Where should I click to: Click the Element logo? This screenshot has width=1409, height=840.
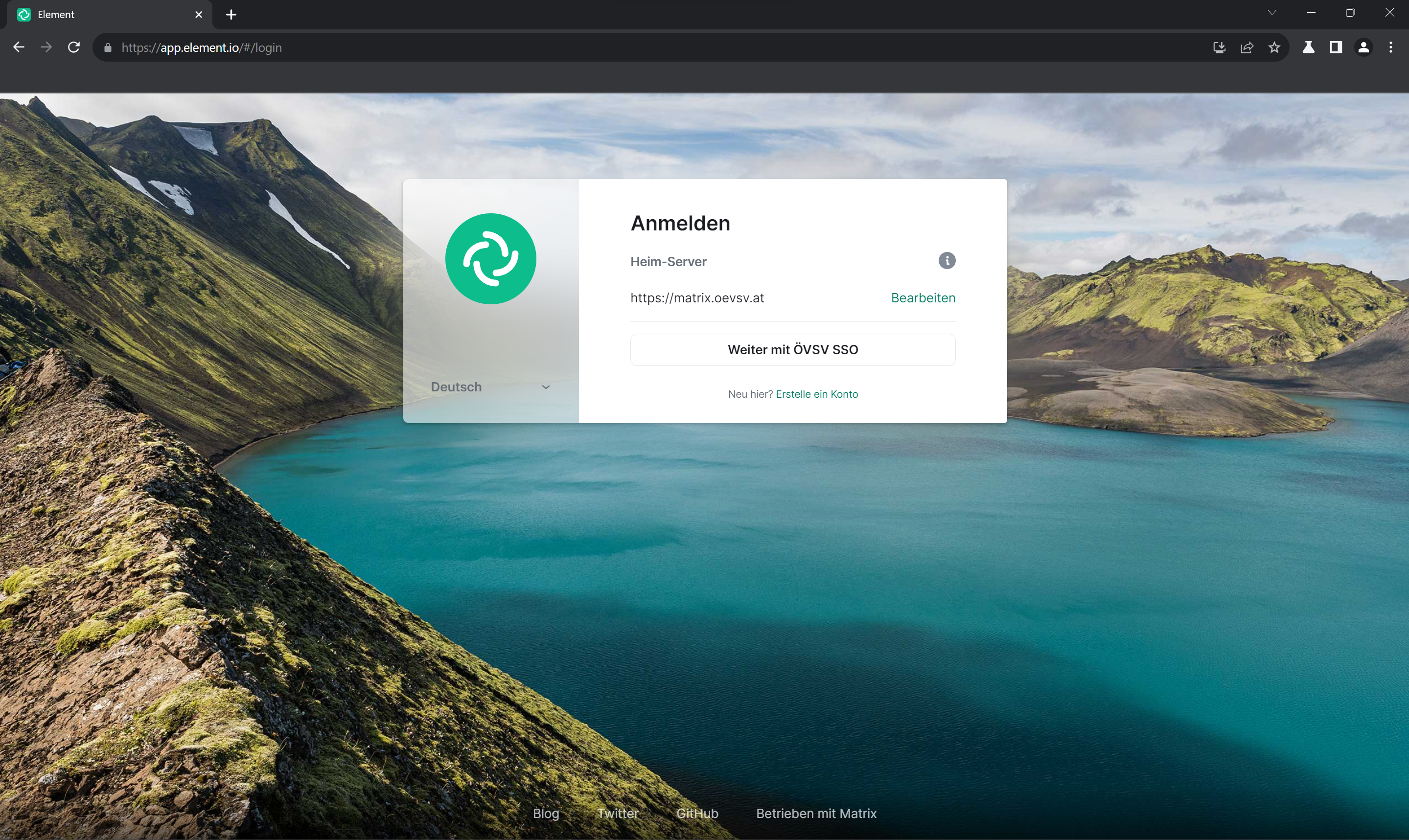(x=491, y=259)
